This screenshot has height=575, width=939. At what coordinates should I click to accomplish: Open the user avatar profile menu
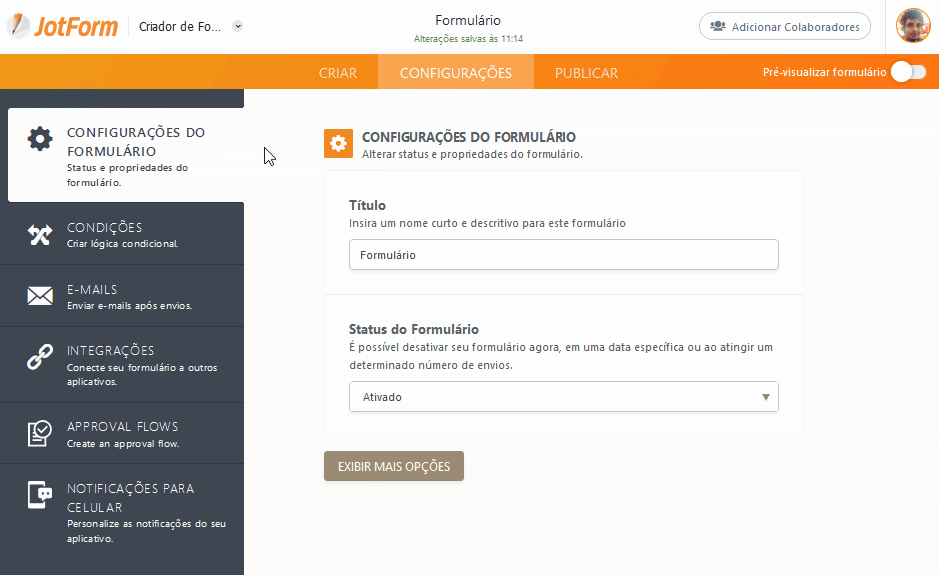pyautogui.click(x=913, y=26)
